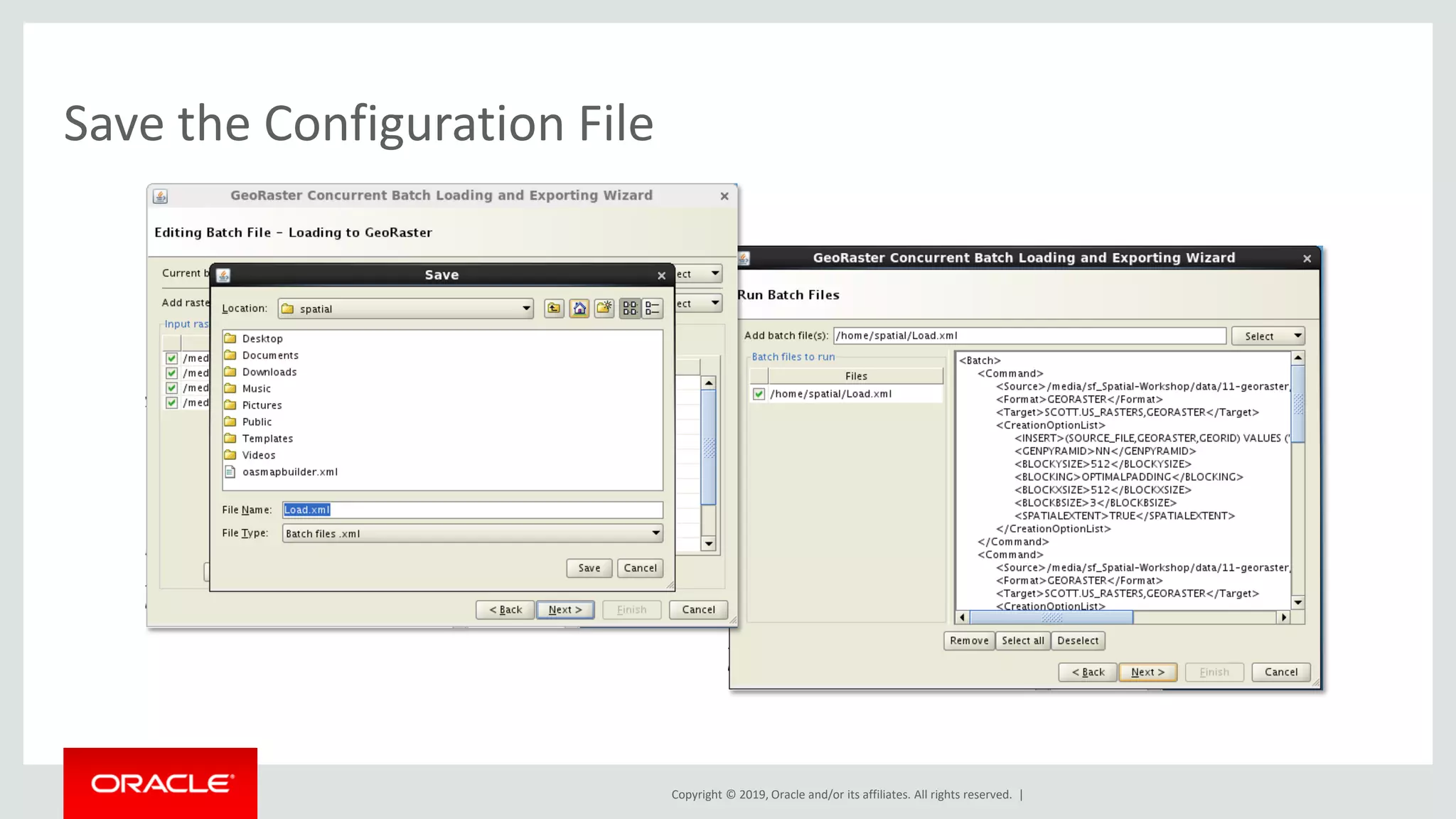Close the Save dialog
This screenshot has height=819, width=1456.
(662, 275)
